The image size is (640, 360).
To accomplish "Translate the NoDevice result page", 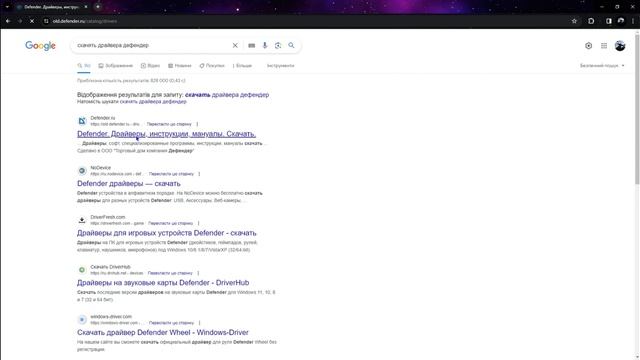I will point(171,174).
